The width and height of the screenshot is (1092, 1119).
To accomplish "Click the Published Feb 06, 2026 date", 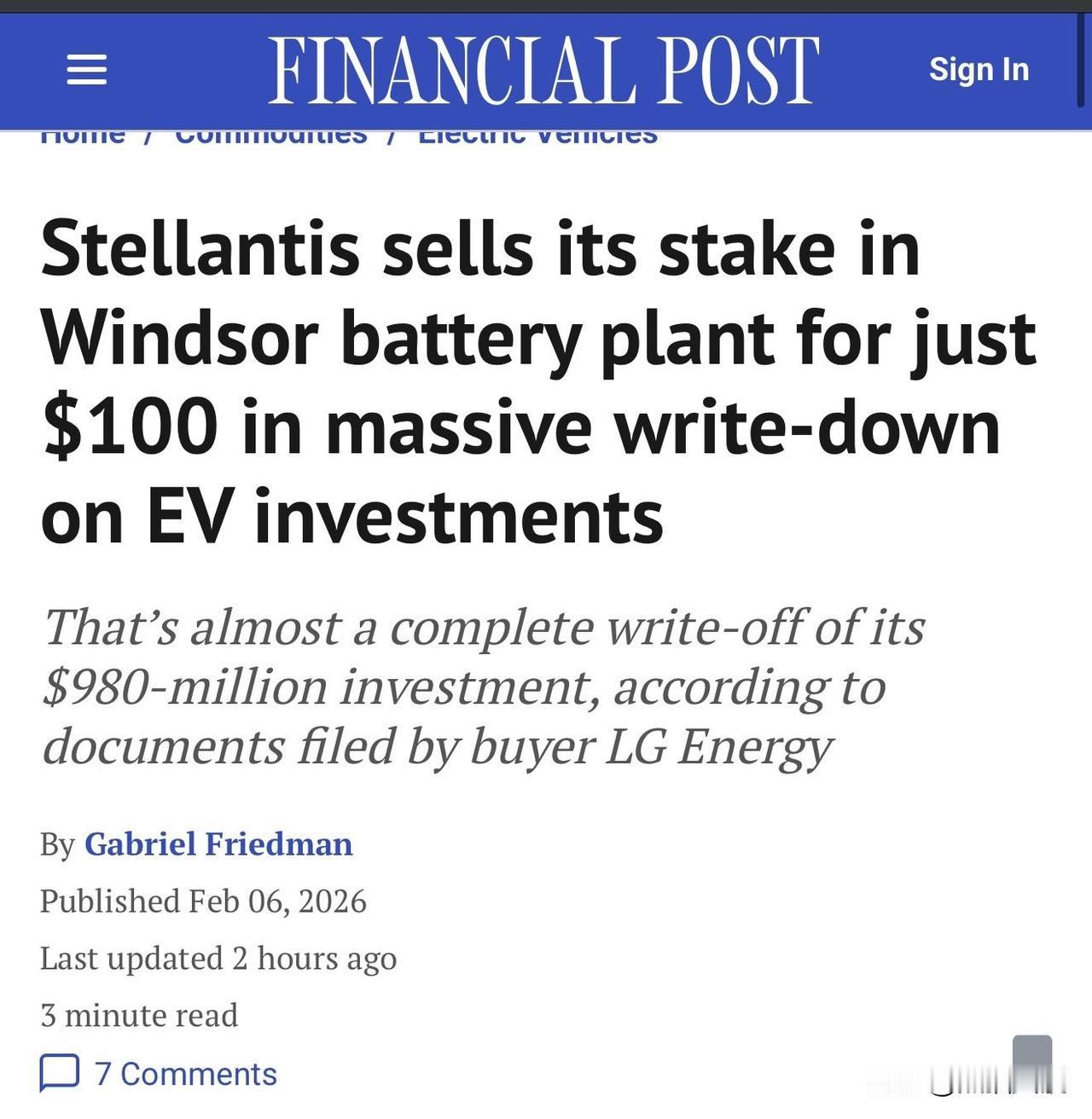I will pyautogui.click(x=203, y=901).
